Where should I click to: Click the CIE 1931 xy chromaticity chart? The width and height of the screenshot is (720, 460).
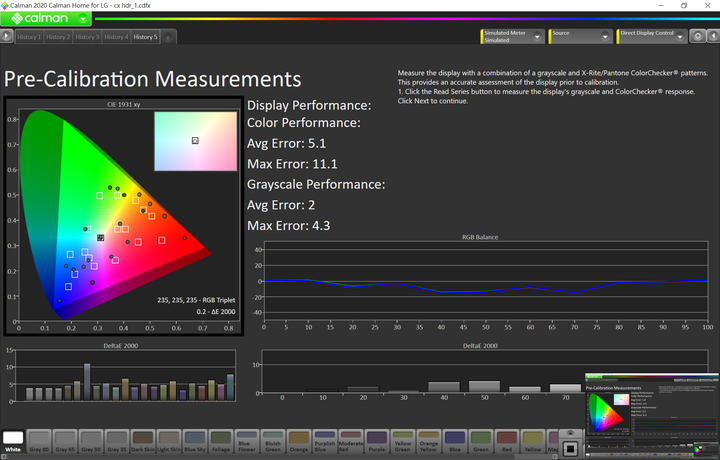124,216
